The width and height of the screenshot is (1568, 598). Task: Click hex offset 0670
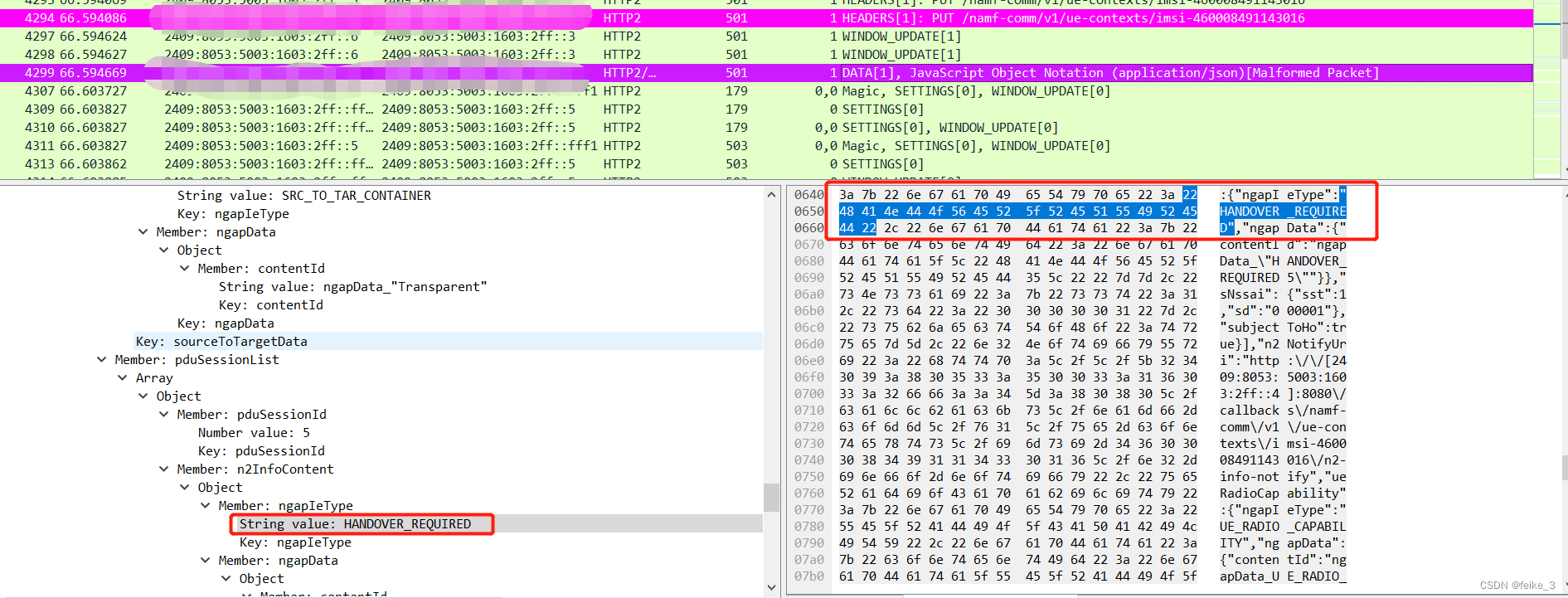(808, 245)
